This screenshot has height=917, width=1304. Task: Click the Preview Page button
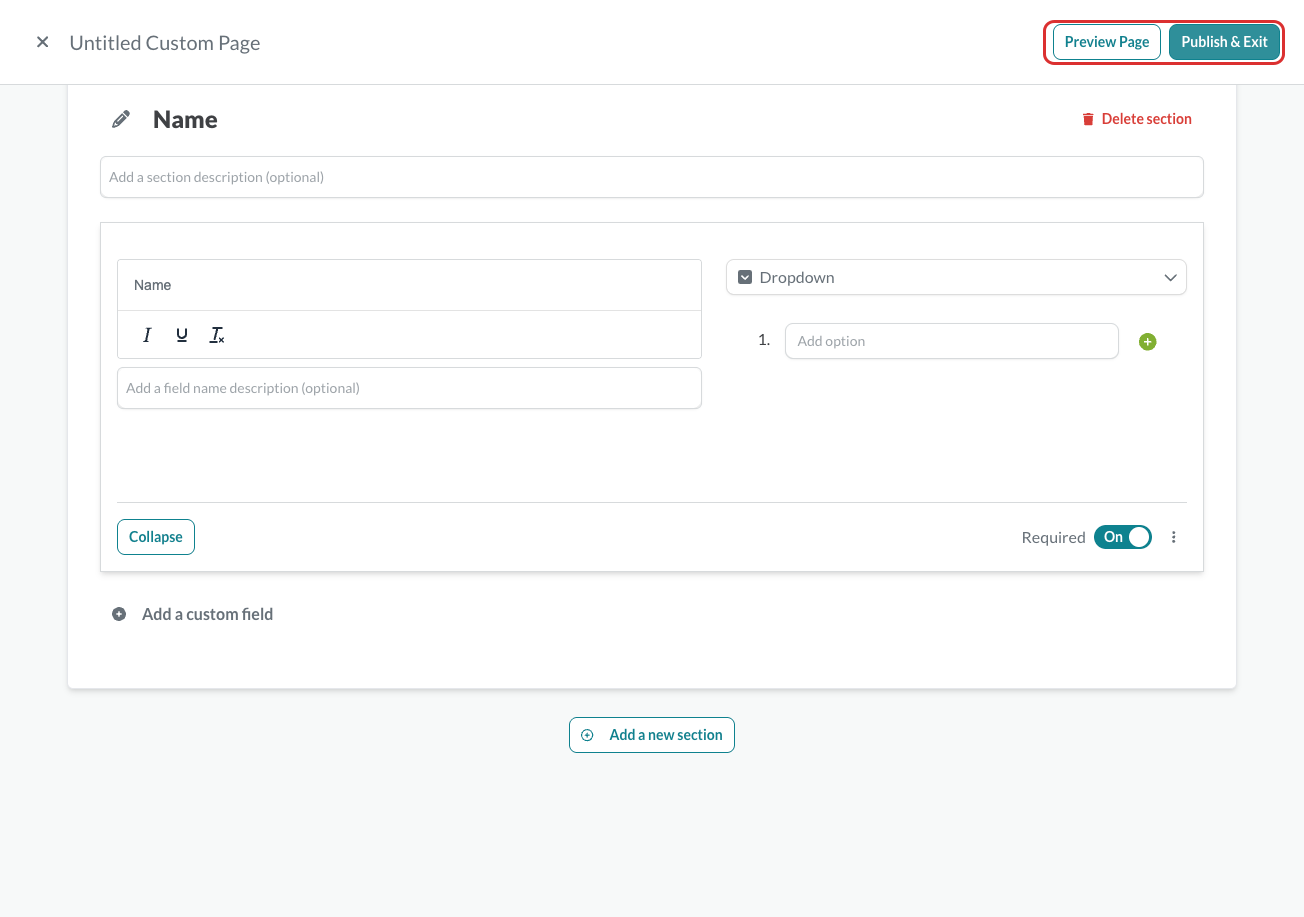coord(1107,42)
